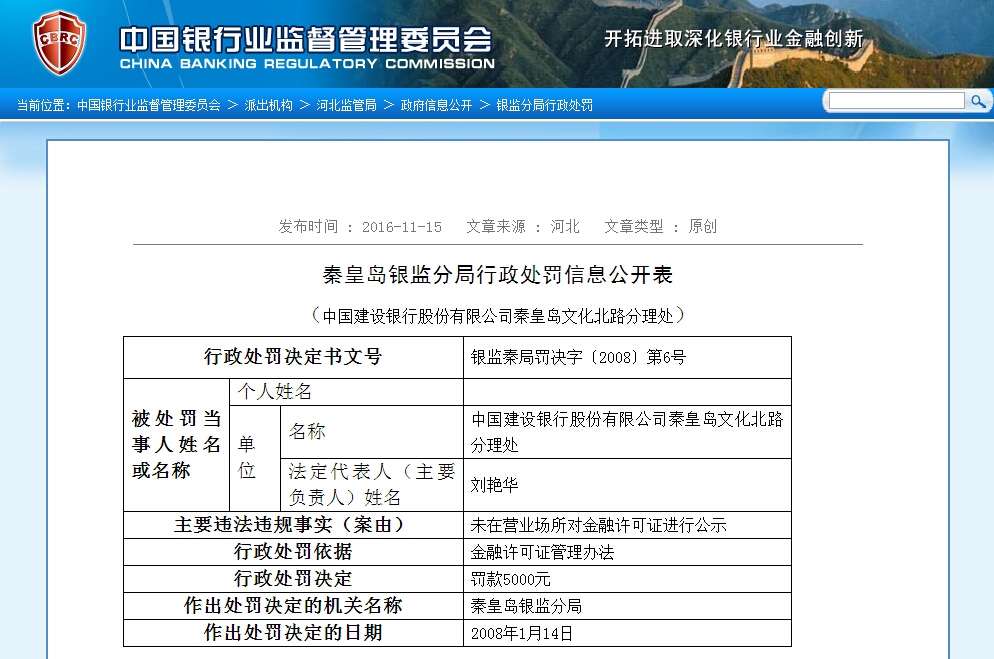
Task: Open 政府信息公开 breadcrumb link
Action: 436,105
